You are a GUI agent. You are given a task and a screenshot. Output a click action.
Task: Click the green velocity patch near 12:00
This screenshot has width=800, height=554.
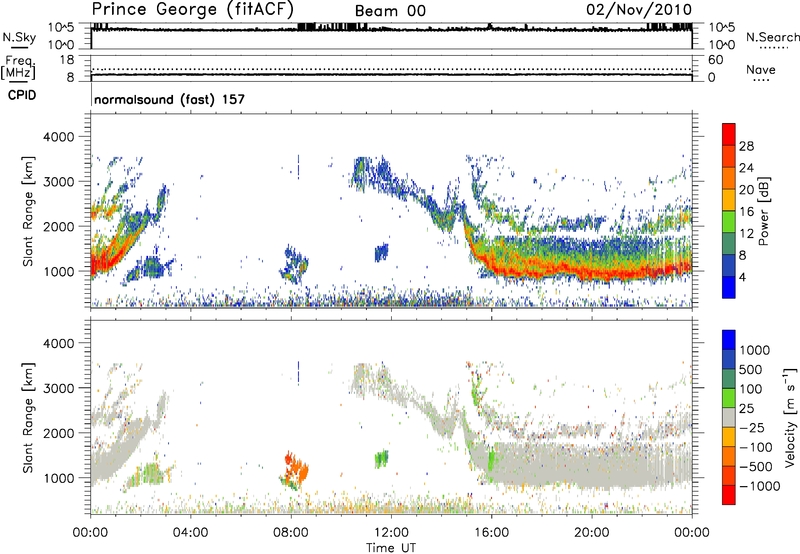(x=382, y=459)
